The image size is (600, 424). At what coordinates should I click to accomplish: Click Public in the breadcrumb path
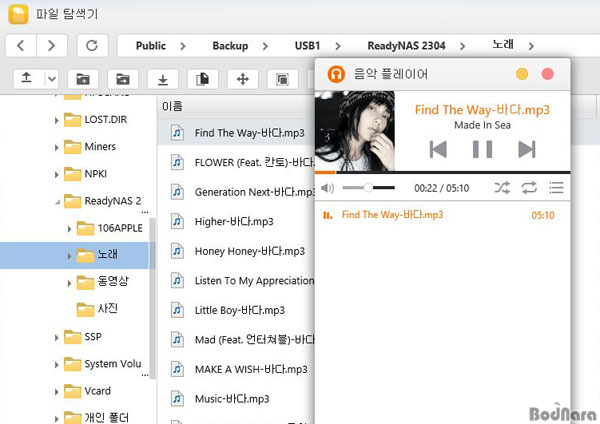pos(151,46)
